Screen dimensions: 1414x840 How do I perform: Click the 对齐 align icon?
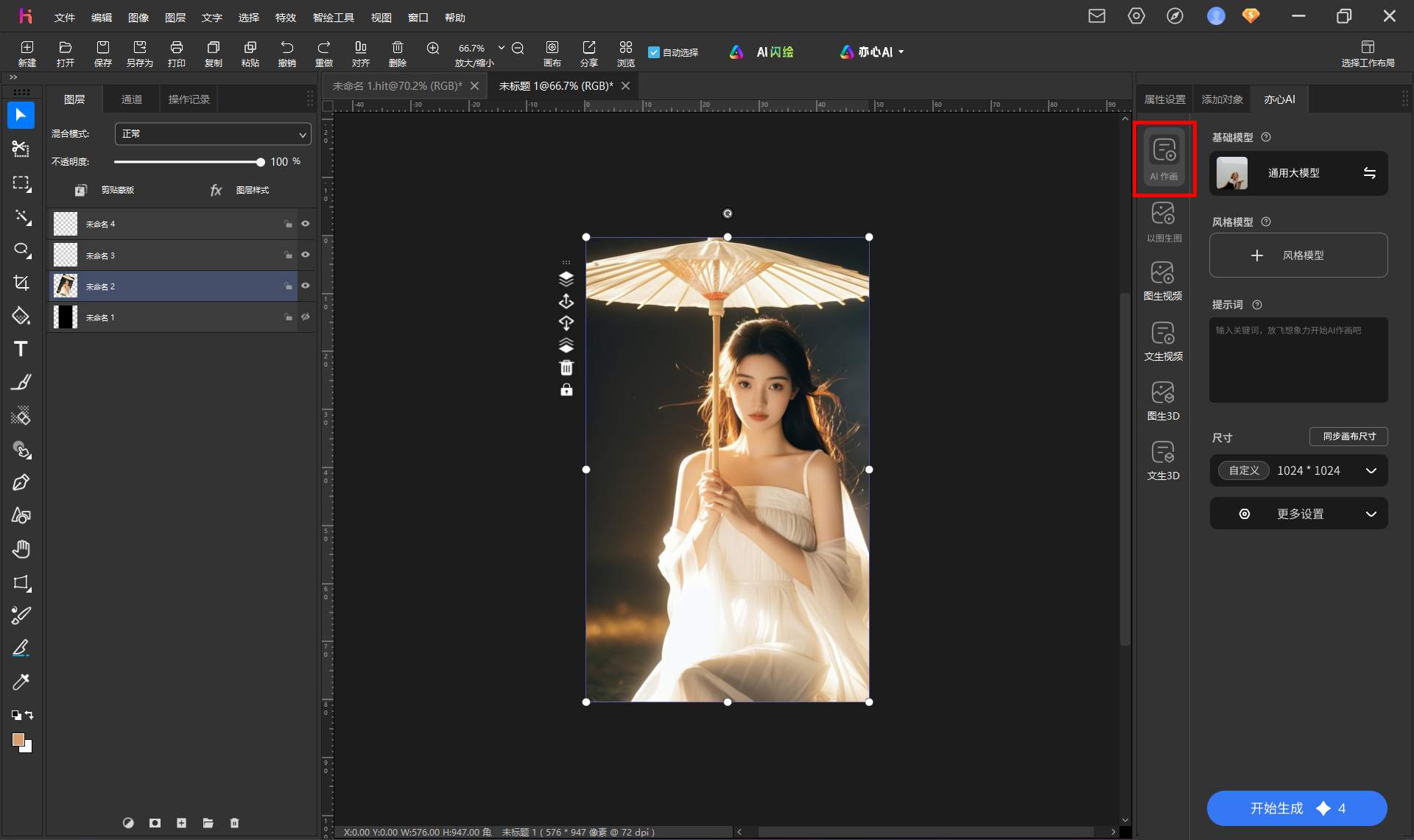361,47
